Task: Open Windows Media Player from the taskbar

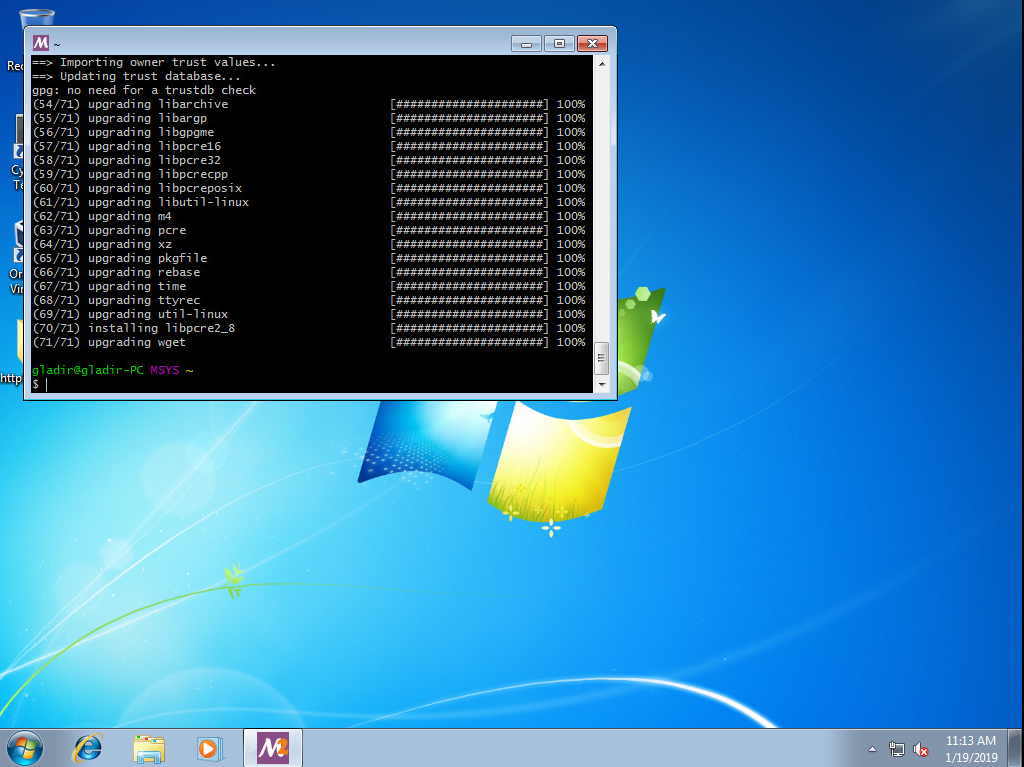Action: coord(208,747)
